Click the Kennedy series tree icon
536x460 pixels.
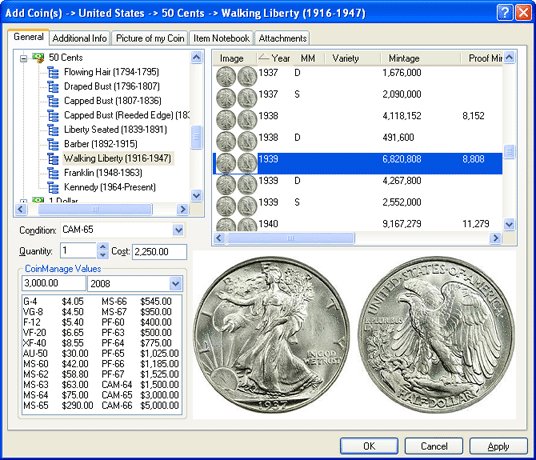pyautogui.click(x=53, y=187)
